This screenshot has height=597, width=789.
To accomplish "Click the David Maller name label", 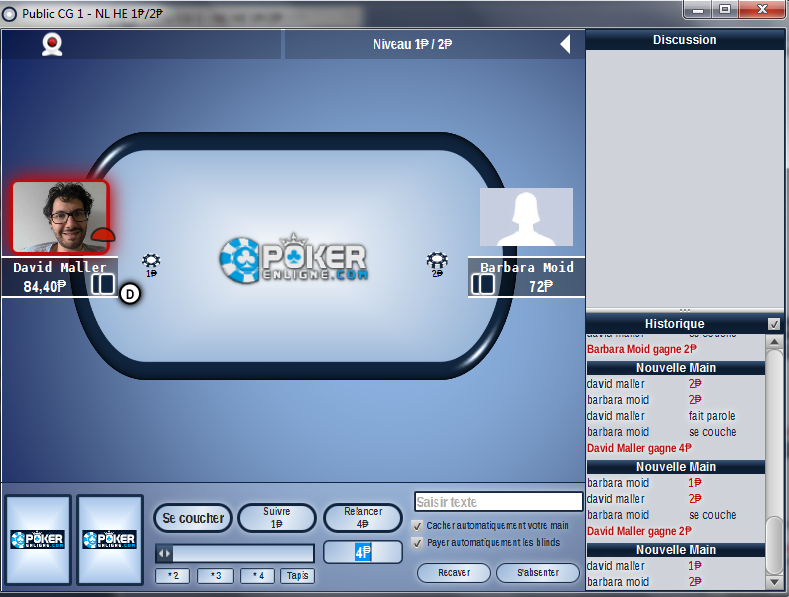I will [59, 267].
